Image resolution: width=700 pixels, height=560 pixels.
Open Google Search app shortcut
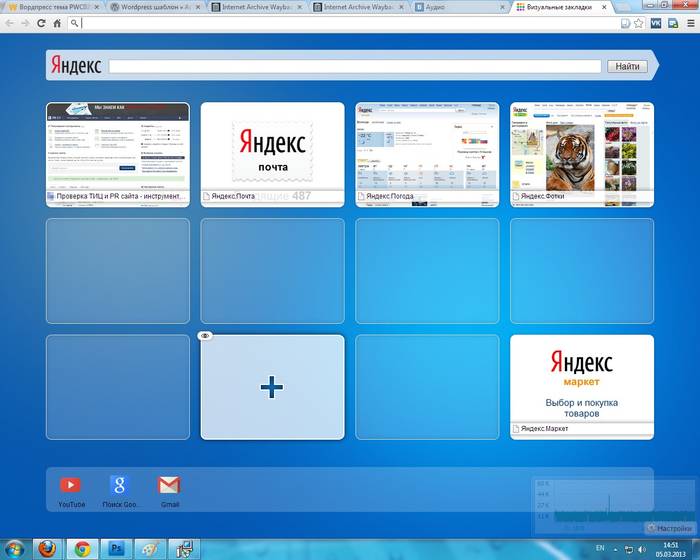(x=119, y=491)
